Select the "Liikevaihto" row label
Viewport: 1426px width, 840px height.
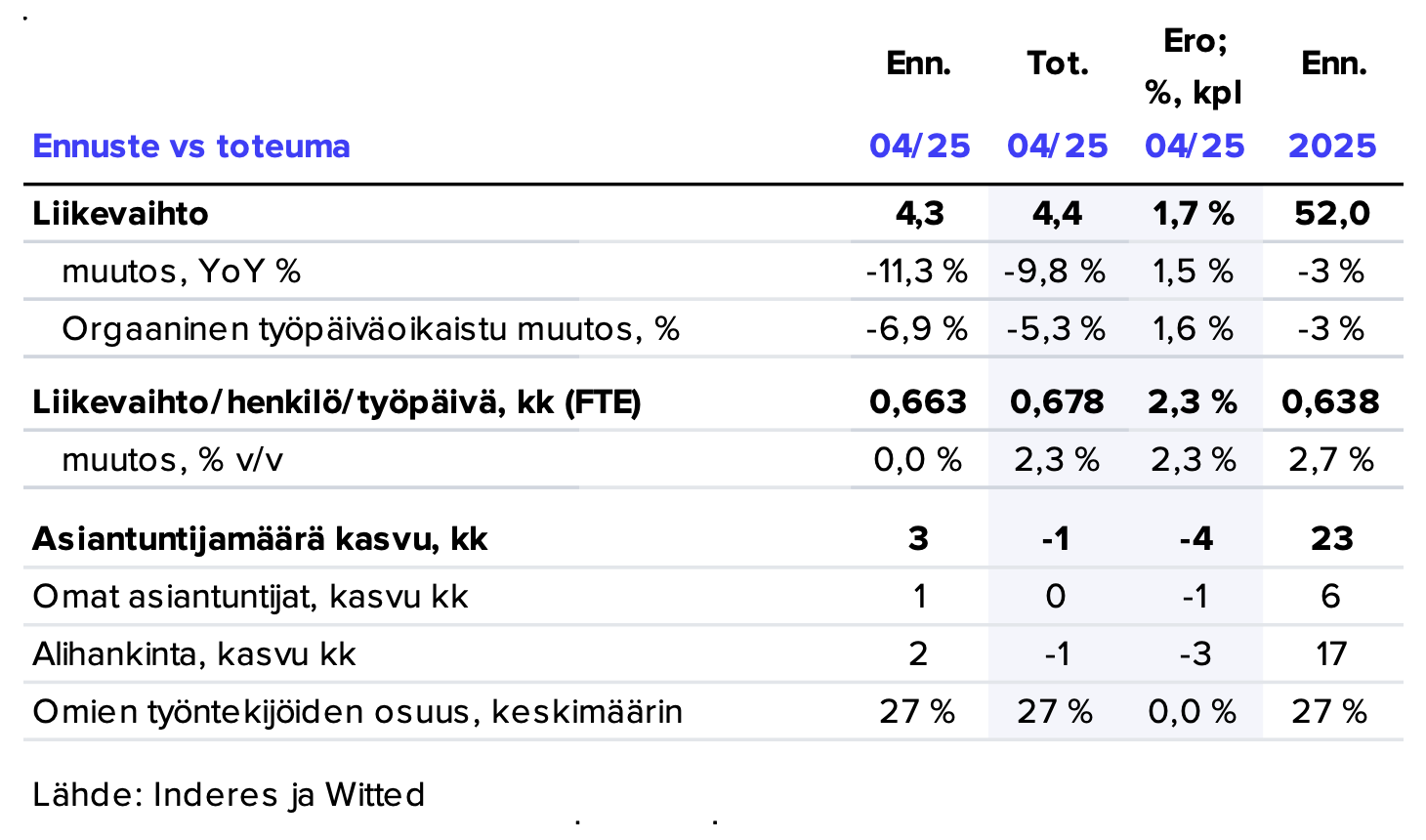point(120,213)
